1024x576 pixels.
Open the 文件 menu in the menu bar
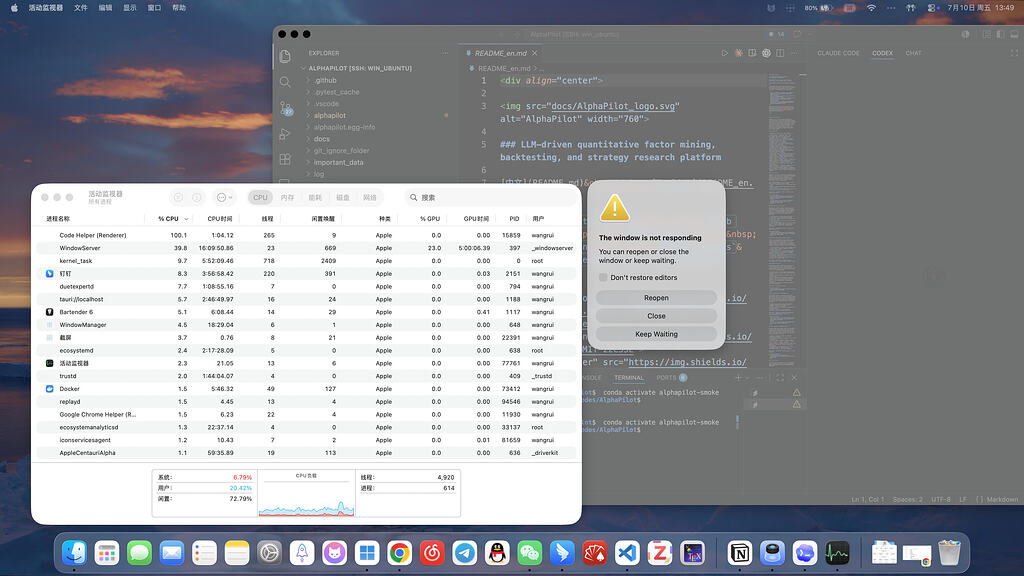(x=80, y=8)
